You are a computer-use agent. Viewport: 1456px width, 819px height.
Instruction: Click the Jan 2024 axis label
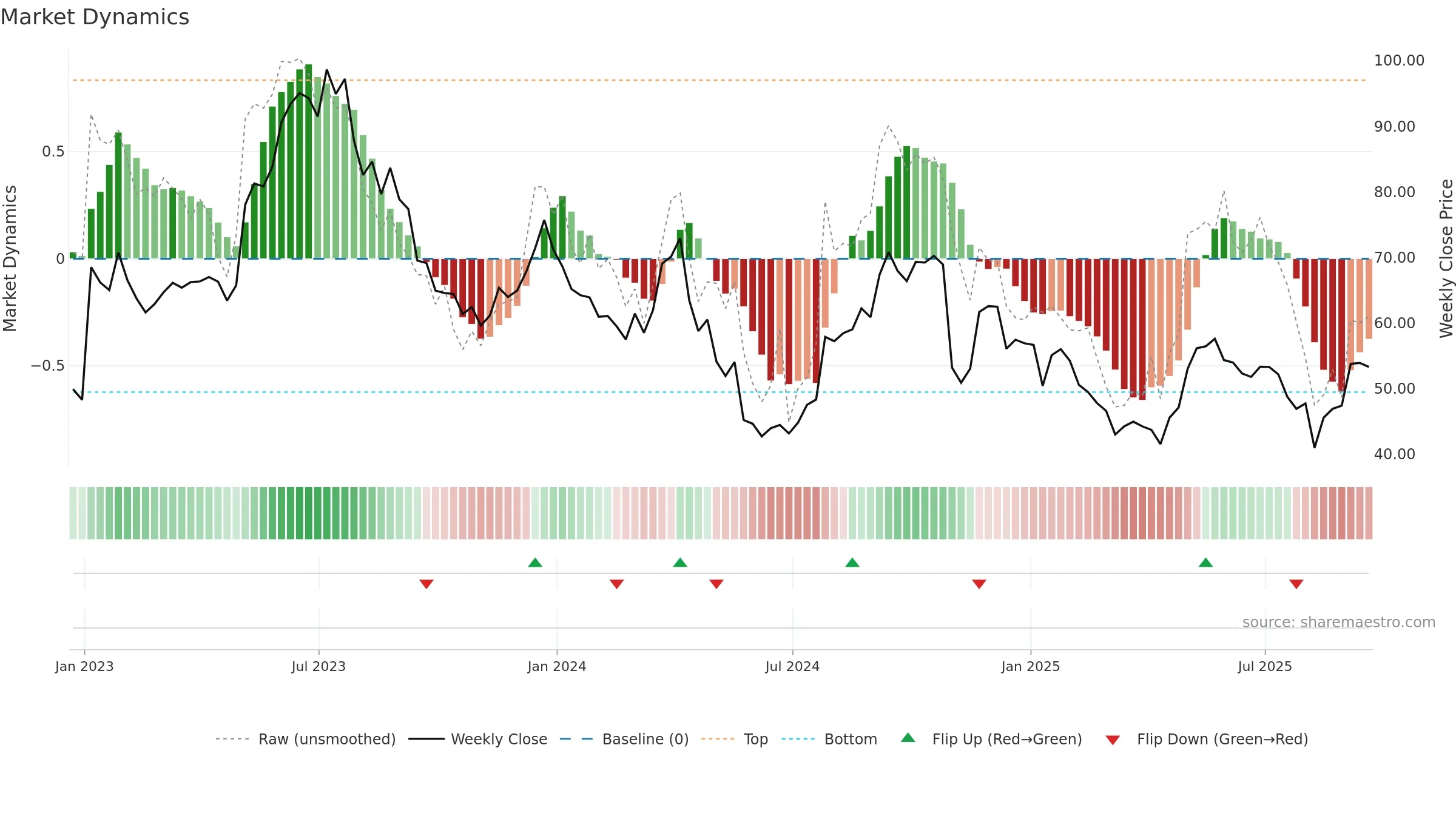[x=557, y=667]
